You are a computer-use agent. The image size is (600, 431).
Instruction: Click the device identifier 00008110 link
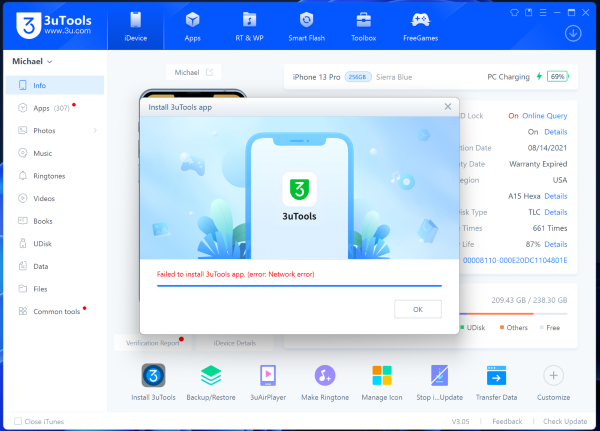(515, 260)
